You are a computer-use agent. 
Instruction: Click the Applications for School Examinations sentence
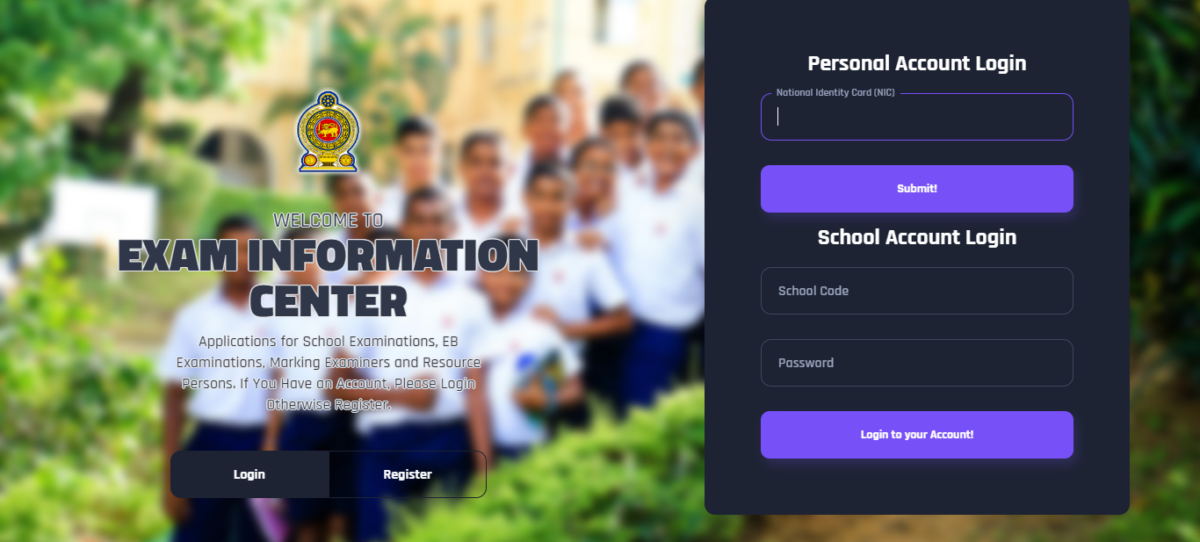pos(328,341)
